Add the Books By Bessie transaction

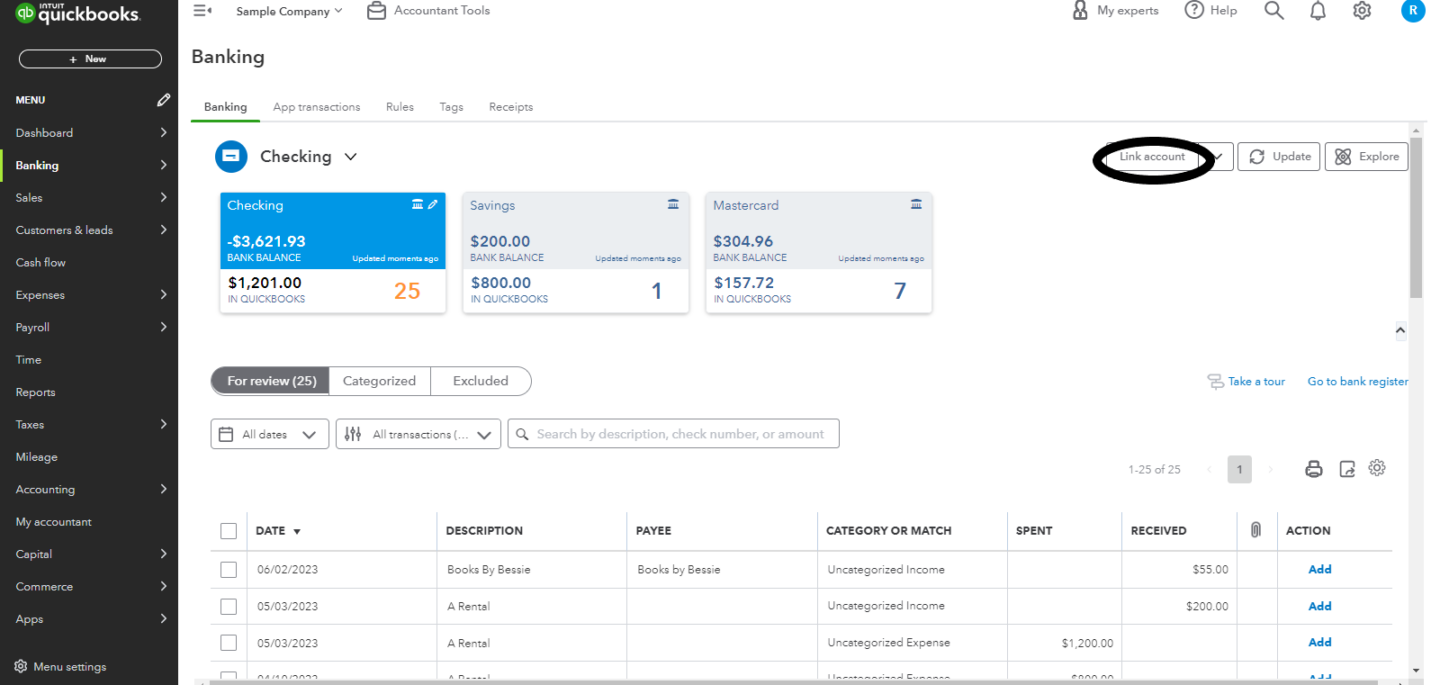1320,570
